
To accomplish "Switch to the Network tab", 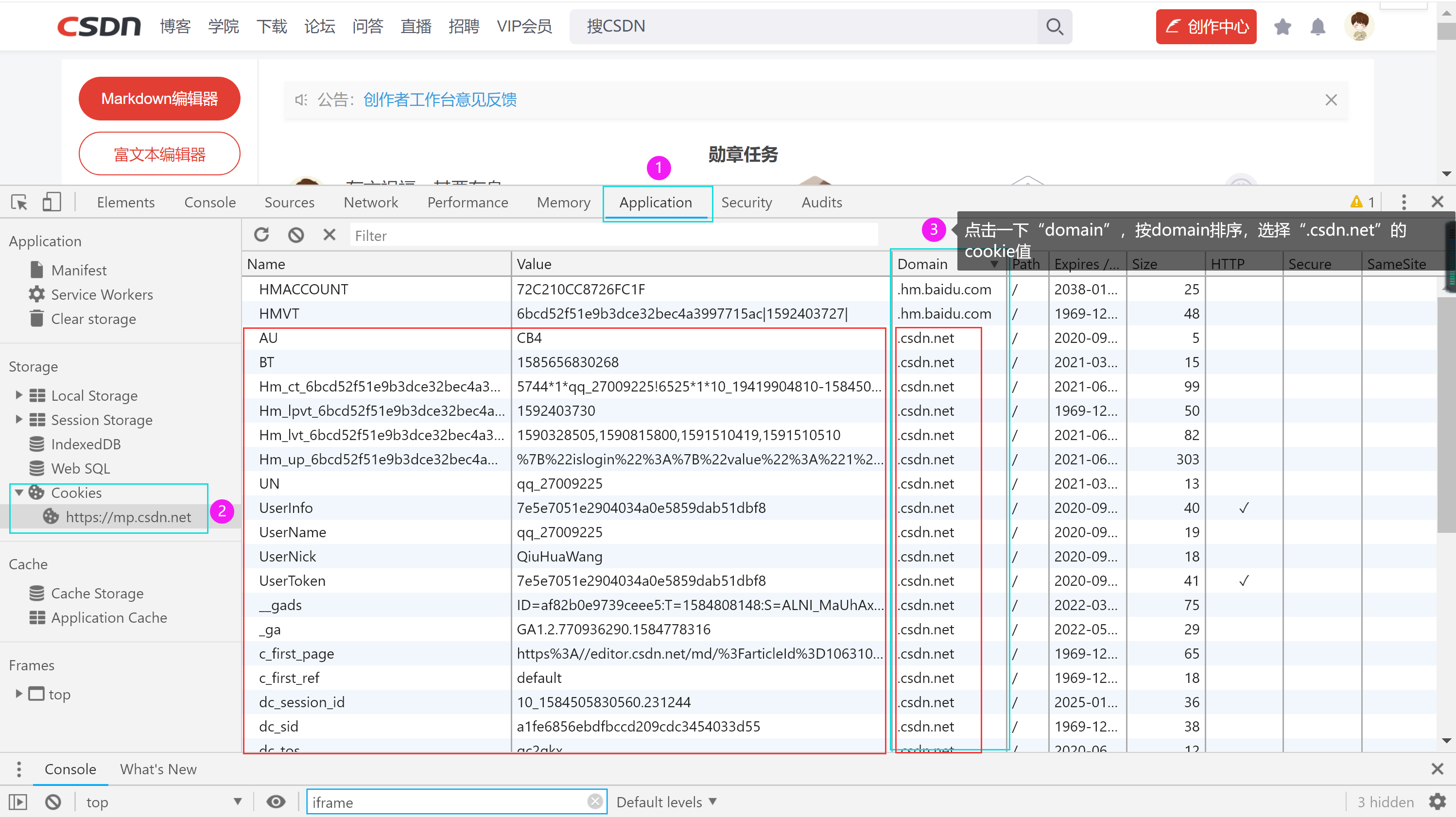I will (371, 202).
